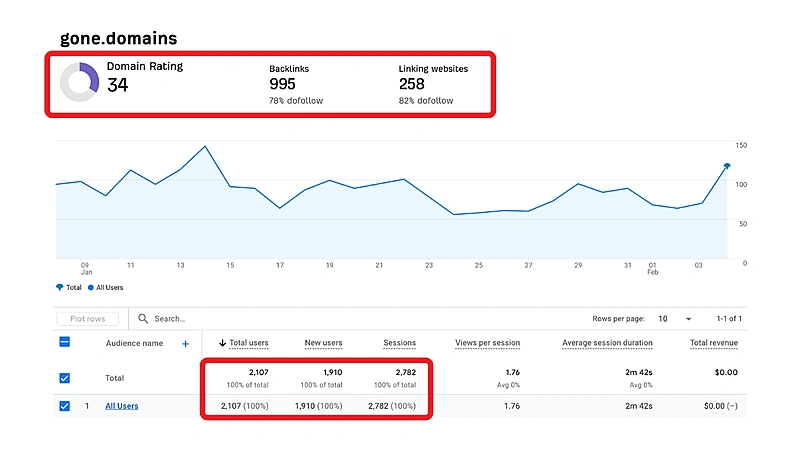Sort by New users column
This screenshot has height=450, width=800.
pyautogui.click(x=323, y=343)
